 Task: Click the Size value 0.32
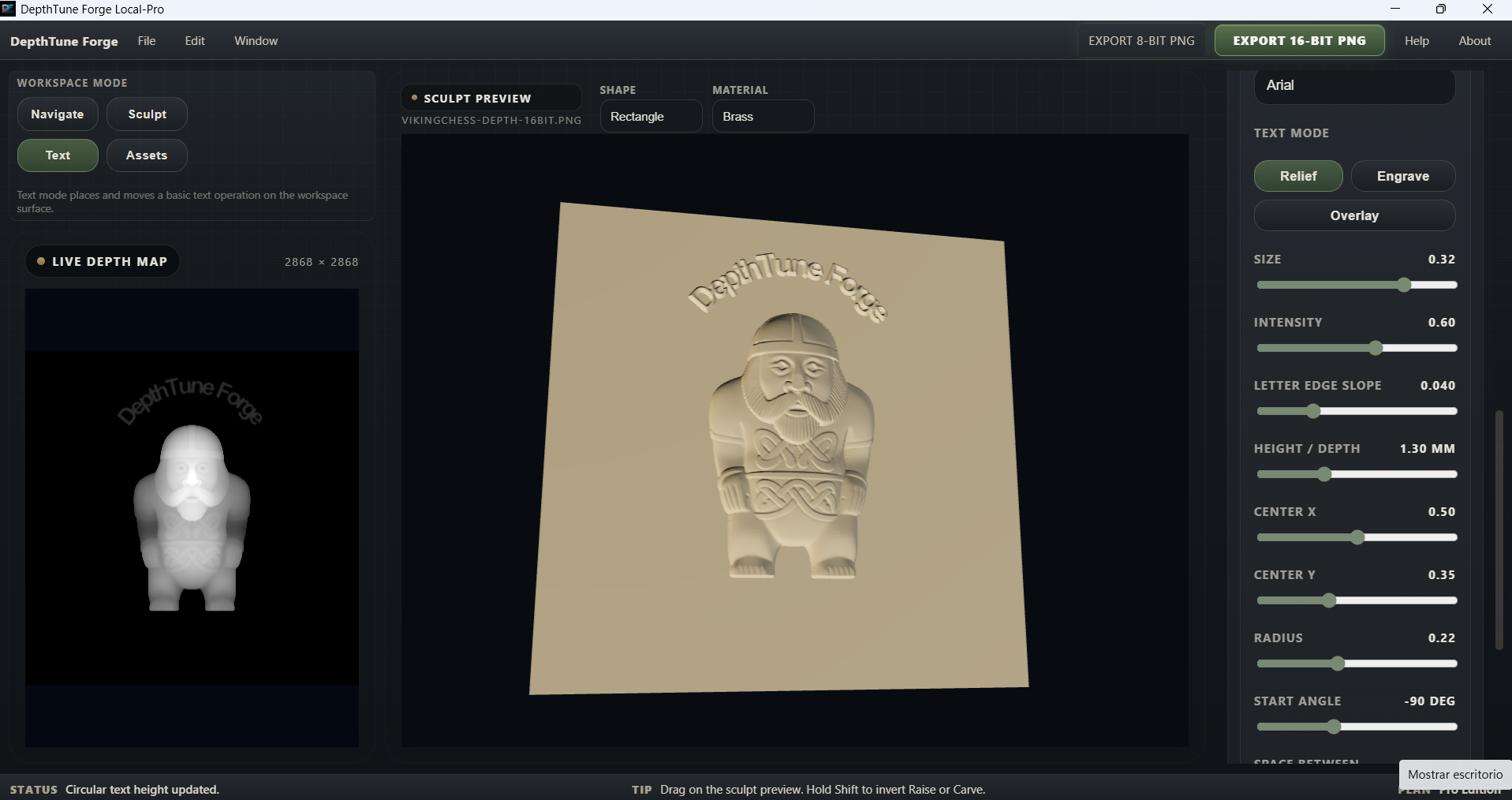(x=1442, y=260)
